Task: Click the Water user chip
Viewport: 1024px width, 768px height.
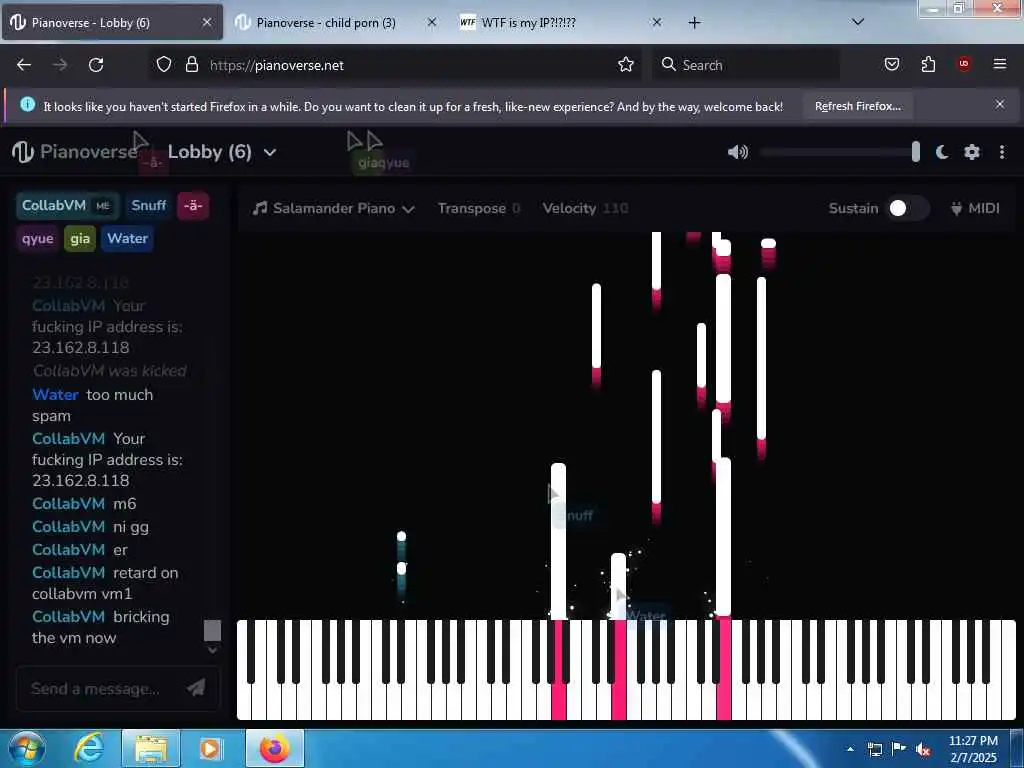Action: pos(127,238)
